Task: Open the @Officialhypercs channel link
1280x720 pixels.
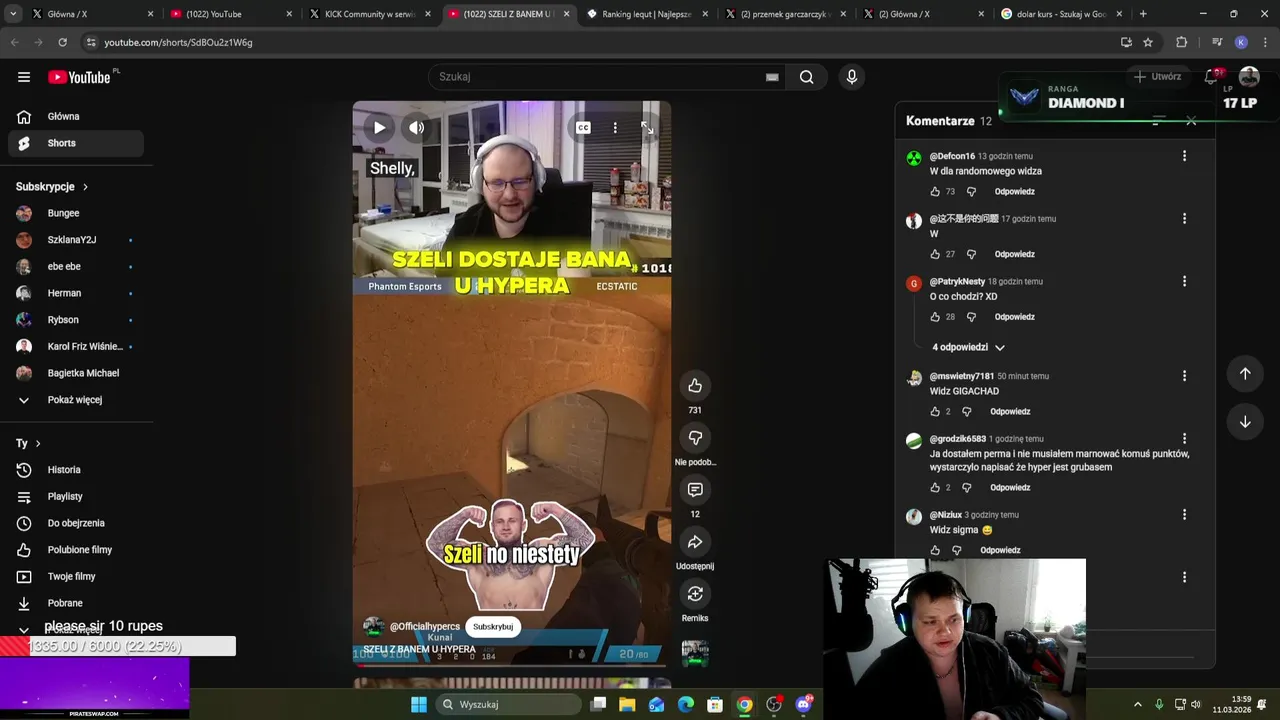Action: 424,627
